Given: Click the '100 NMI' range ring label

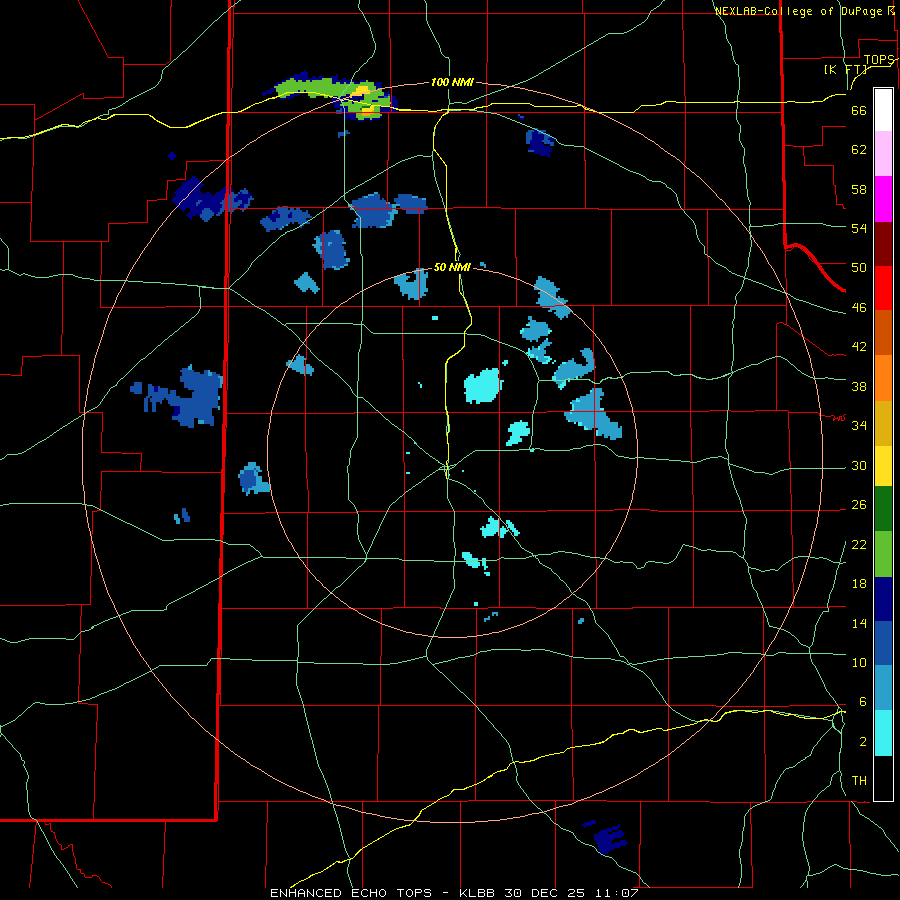Looking at the screenshot, I should point(452,82).
